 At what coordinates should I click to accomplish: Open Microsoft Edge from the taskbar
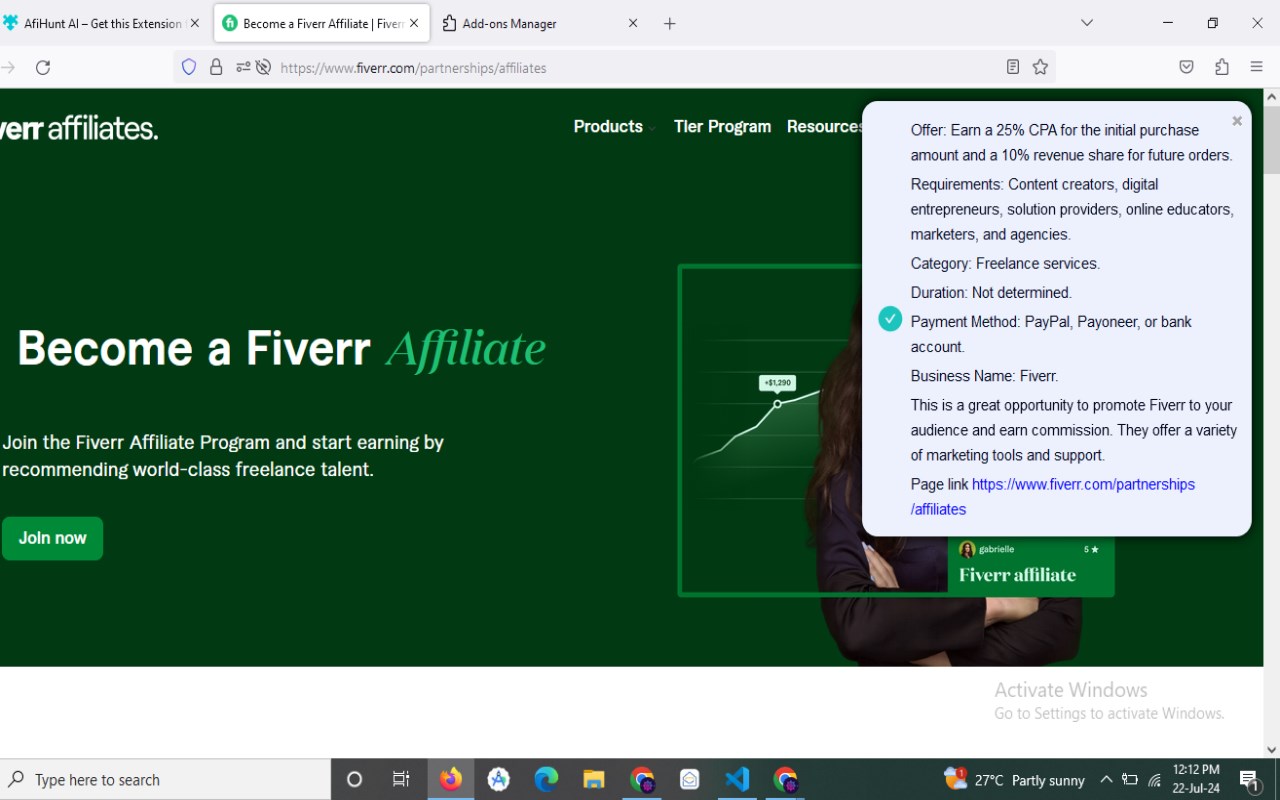pyautogui.click(x=546, y=779)
